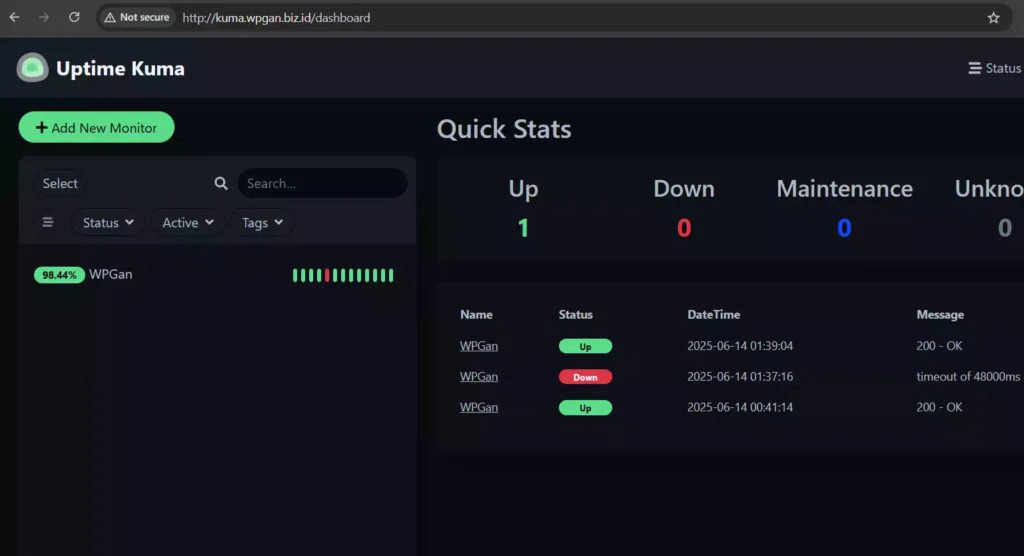Open the Active filter dropdown
The width and height of the screenshot is (1024, 556).
[x=187, y=223]
